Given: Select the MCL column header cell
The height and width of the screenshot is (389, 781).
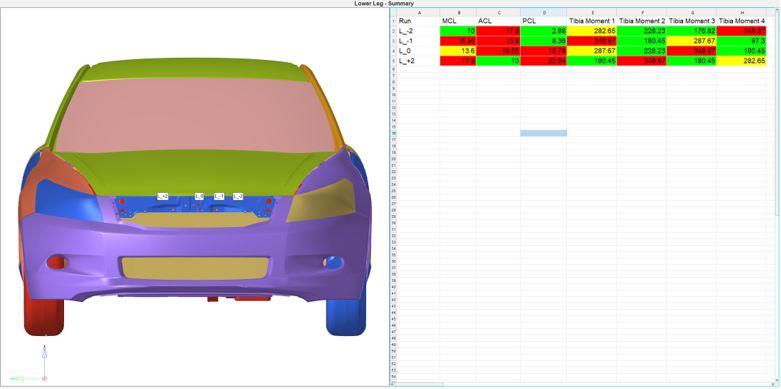Looking at the screenshot, I should (458, 21).
